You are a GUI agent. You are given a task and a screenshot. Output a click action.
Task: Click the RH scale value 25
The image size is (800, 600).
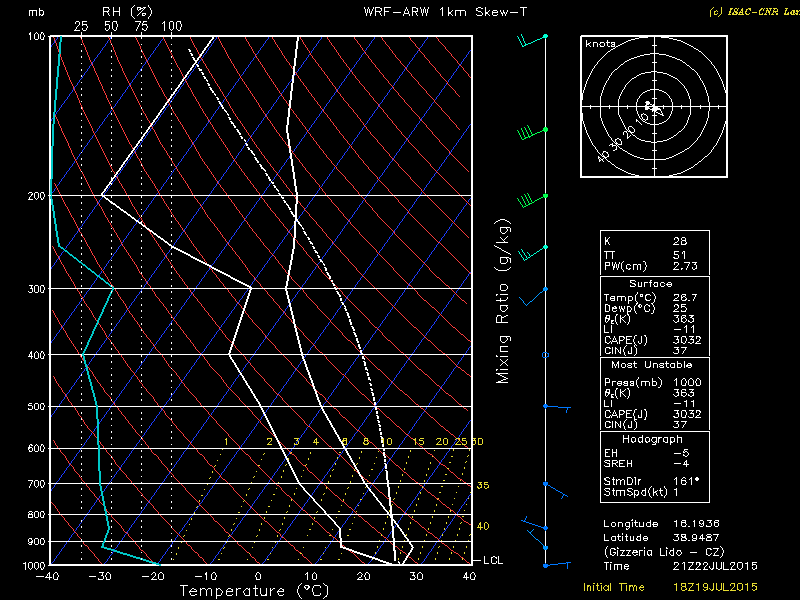(x=81, y=26)
